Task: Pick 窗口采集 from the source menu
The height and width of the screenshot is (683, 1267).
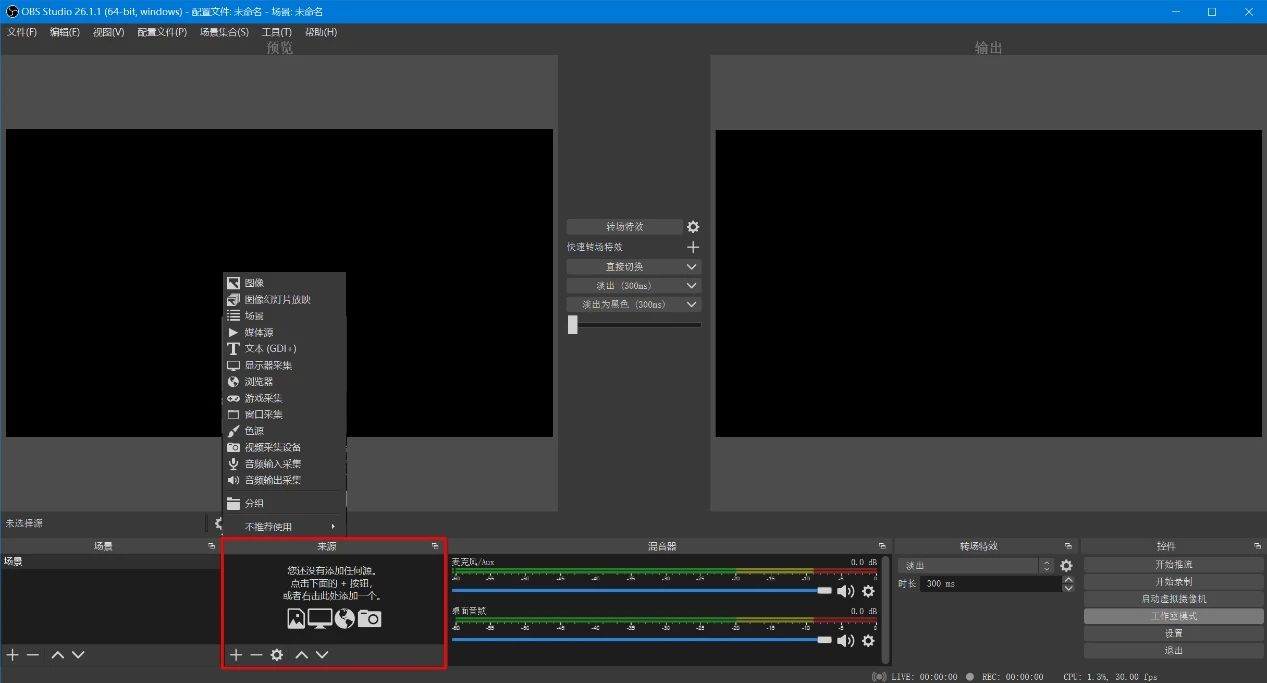Action: [x=284, y=414]
